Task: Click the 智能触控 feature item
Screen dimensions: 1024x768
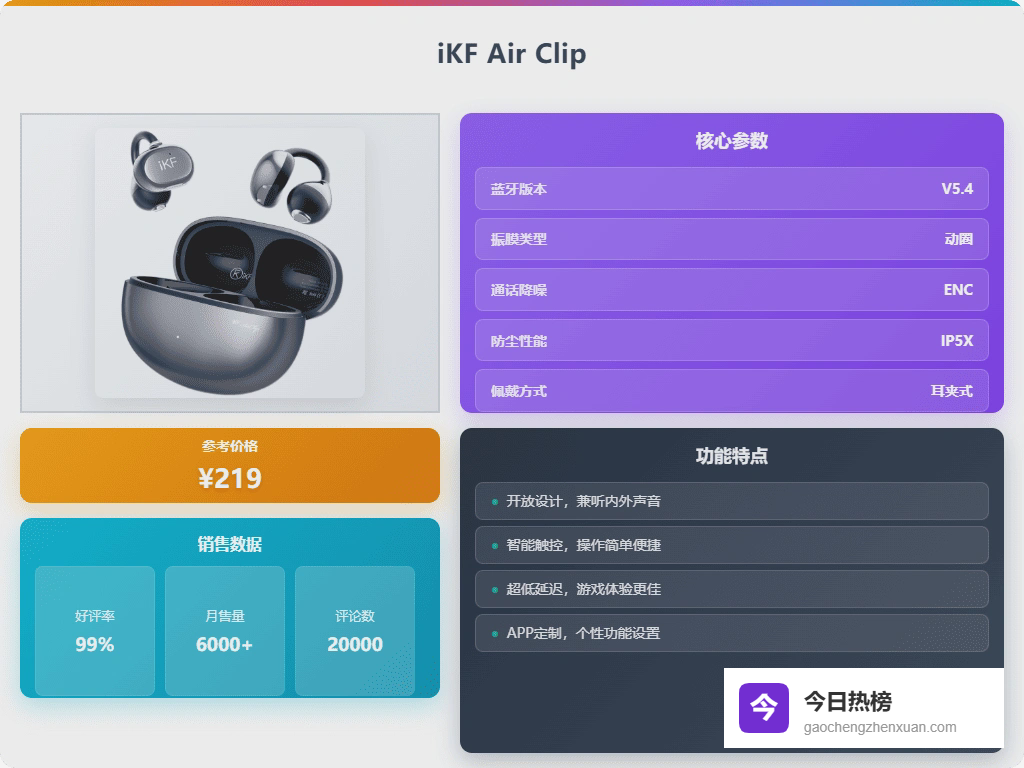Action: [731, 545]
